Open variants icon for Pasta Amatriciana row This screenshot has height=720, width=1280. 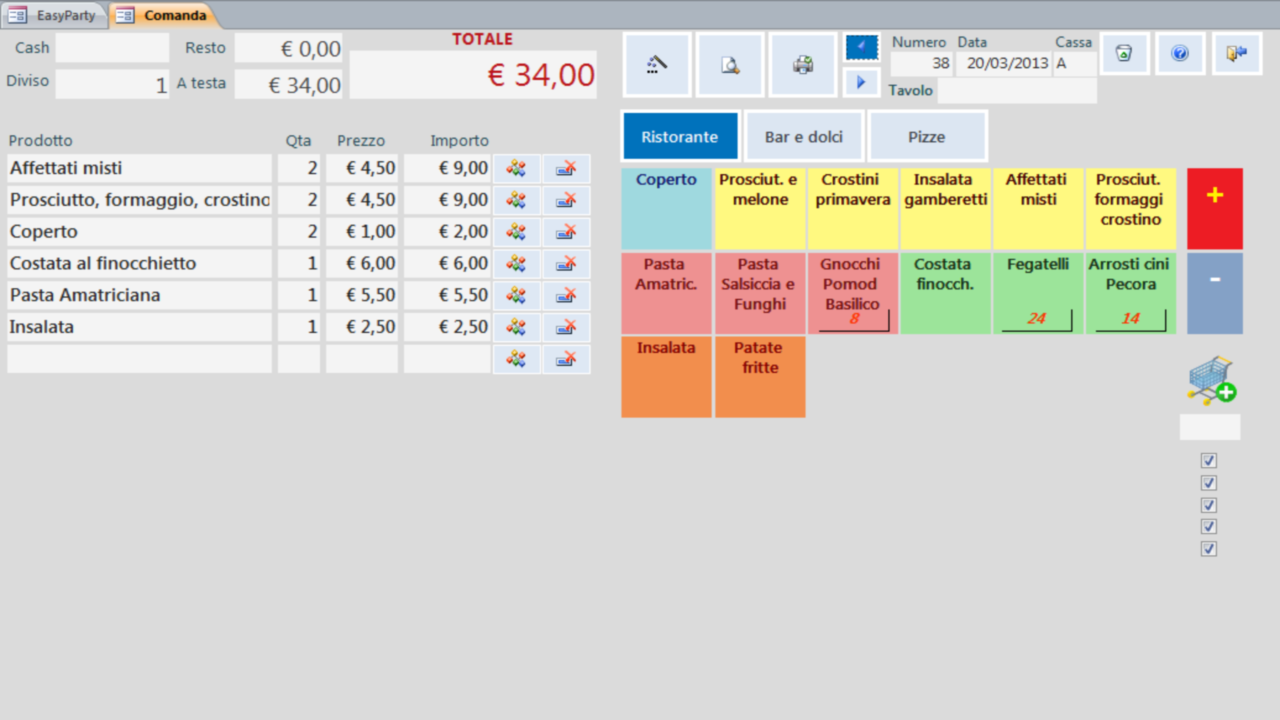(516, 296)
